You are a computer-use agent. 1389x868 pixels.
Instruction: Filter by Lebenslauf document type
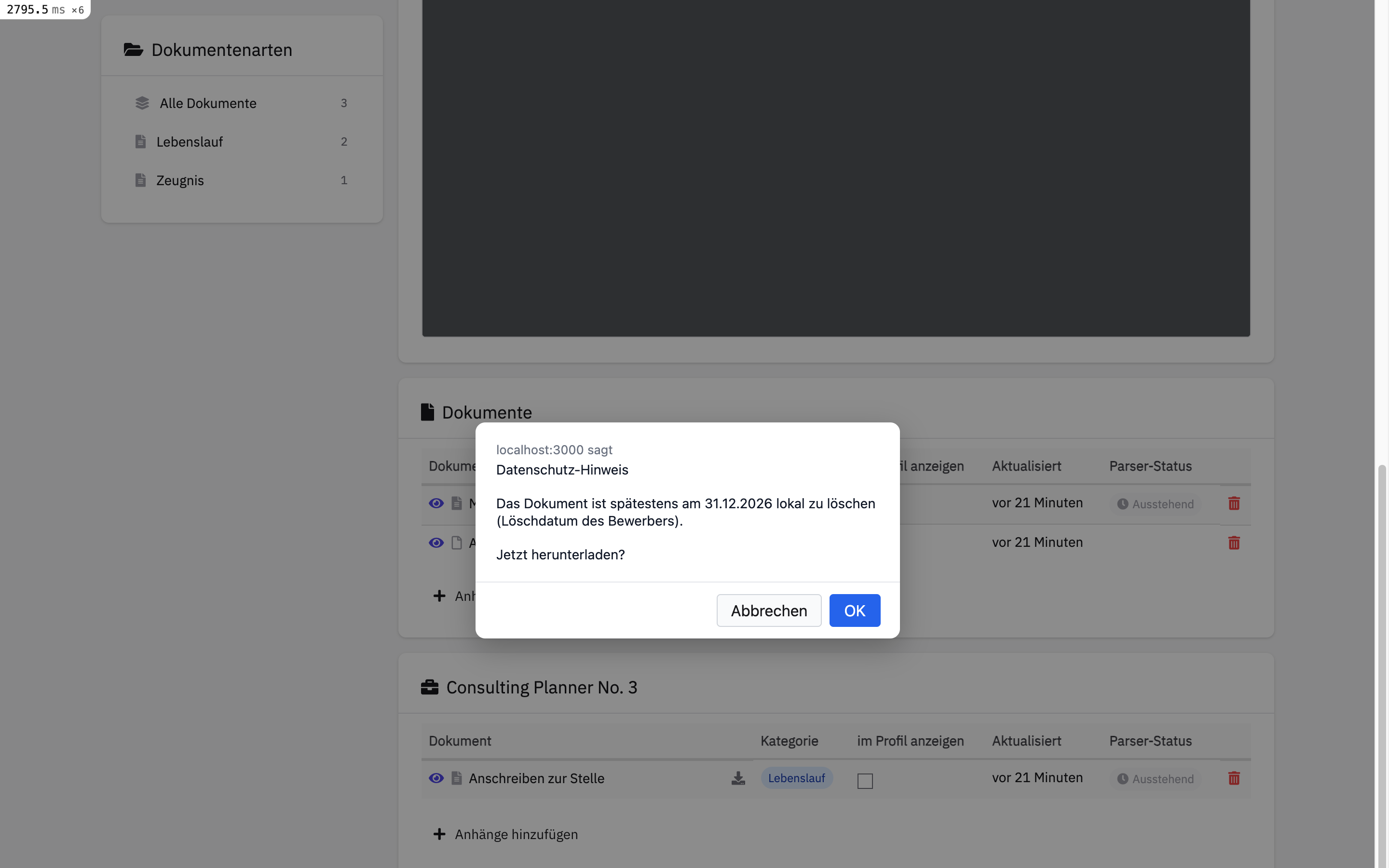[242, 142]
